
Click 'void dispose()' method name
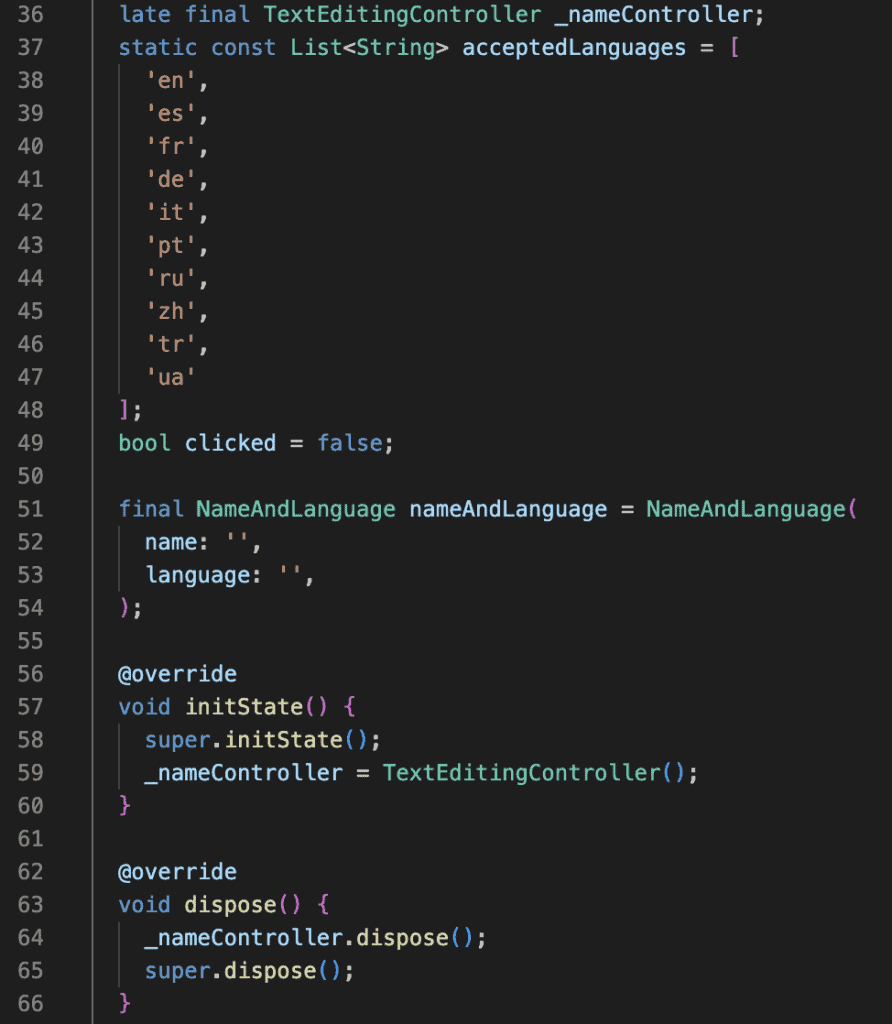[230, 905]
